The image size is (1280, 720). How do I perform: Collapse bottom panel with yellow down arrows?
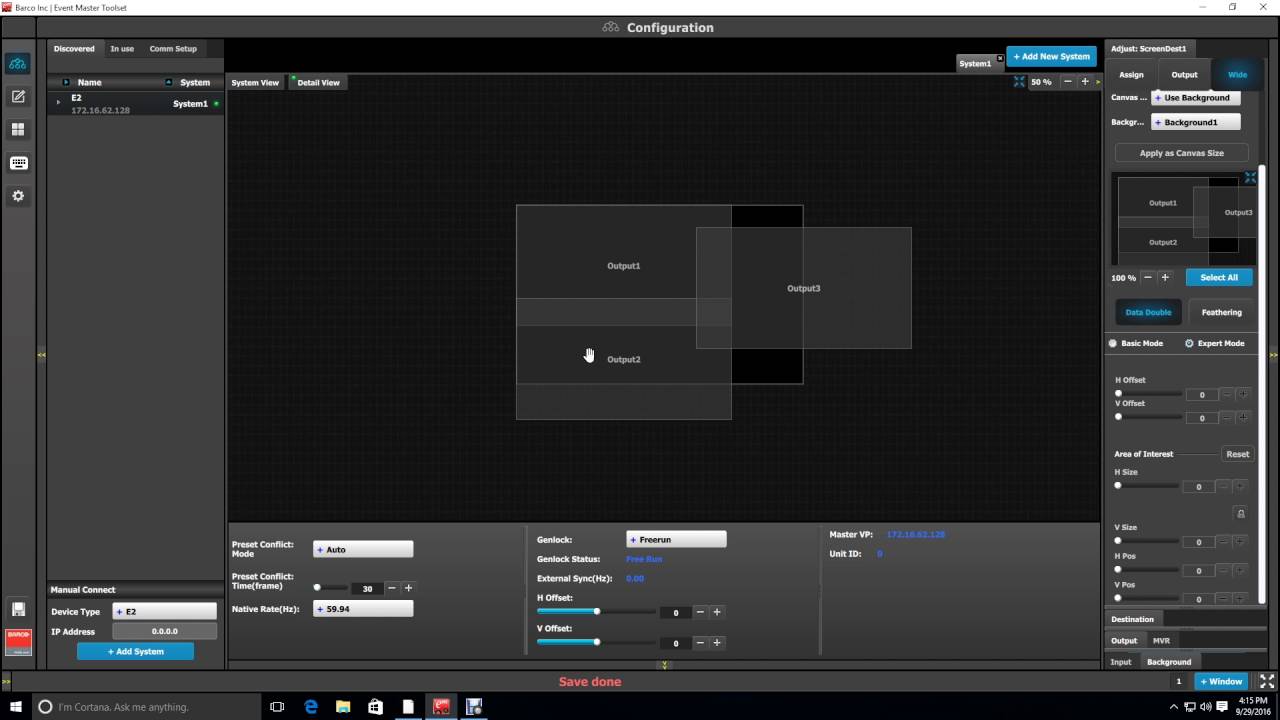pyautogui.click(x=664, y=665)
